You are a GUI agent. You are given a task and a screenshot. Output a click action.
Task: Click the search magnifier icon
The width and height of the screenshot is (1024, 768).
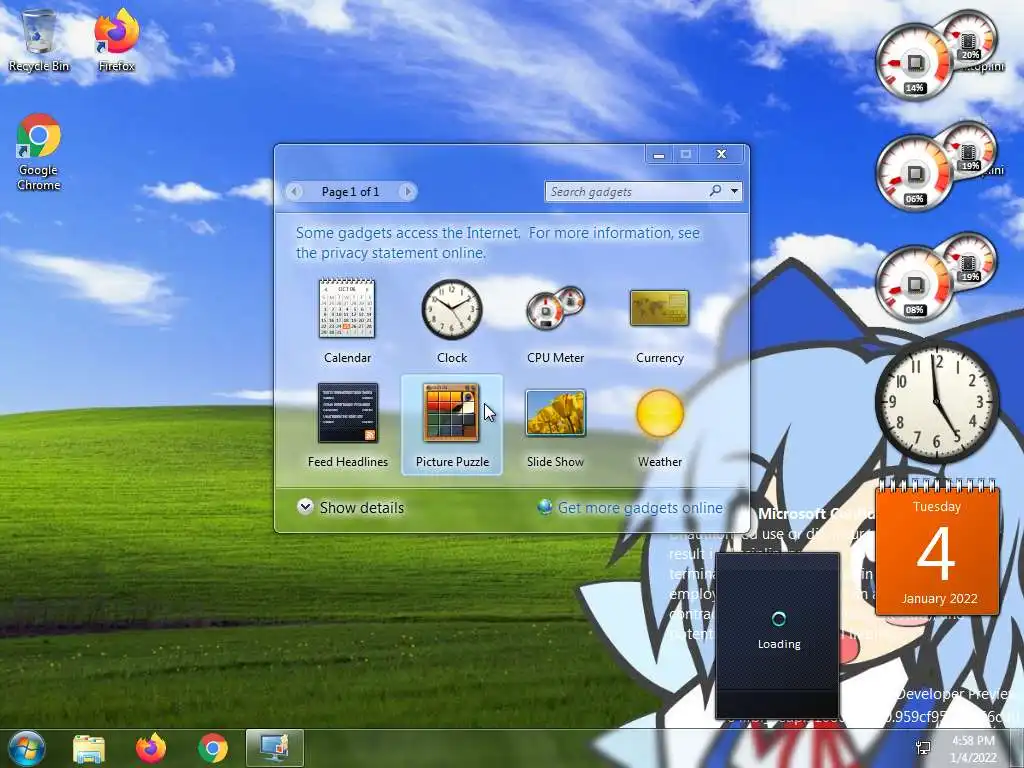[x=716, y=191]
